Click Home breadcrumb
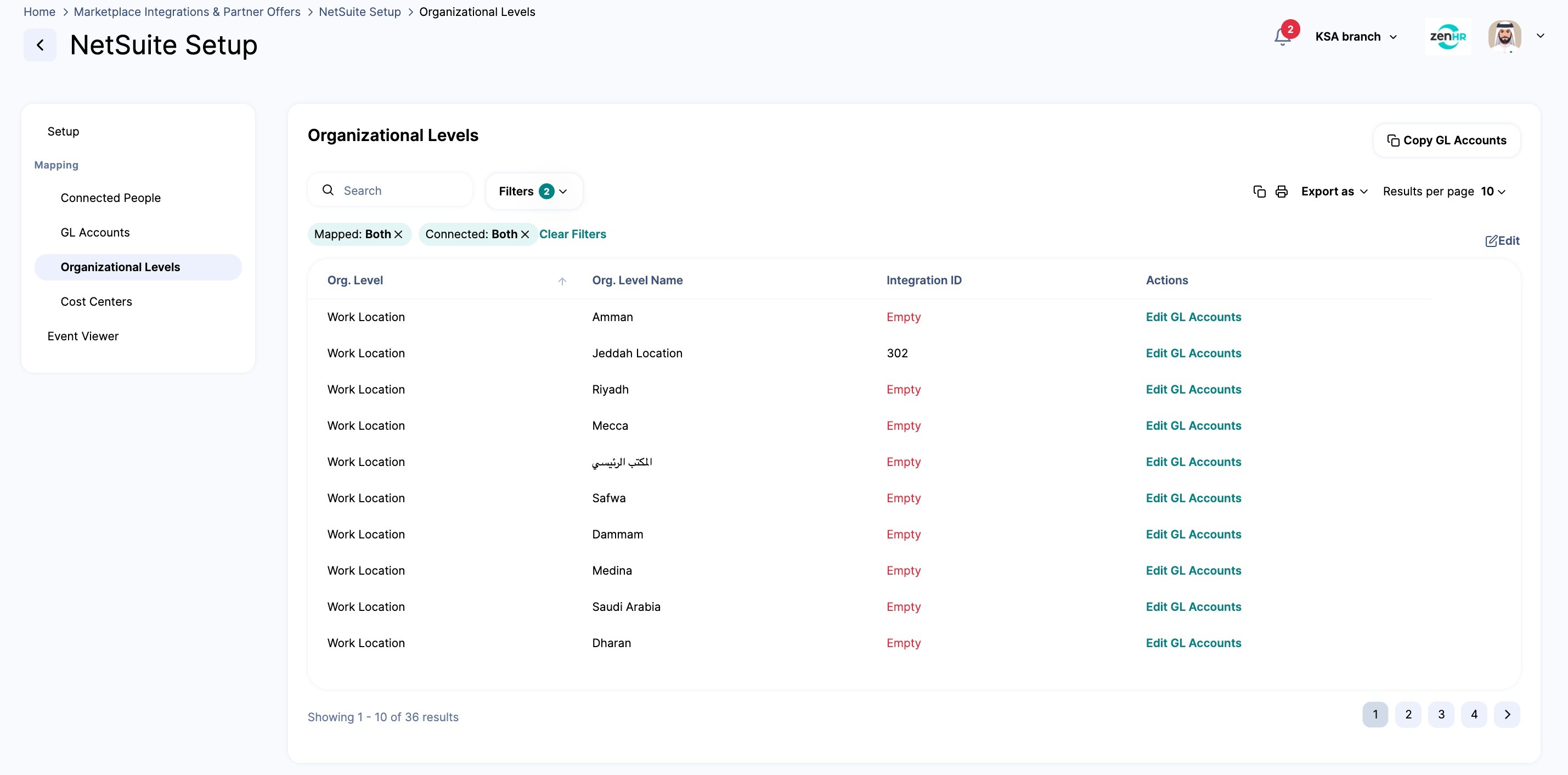Image resolution: width=1568 pixels, height=775 pixels. pyautogui.click(x=40, y=12)
